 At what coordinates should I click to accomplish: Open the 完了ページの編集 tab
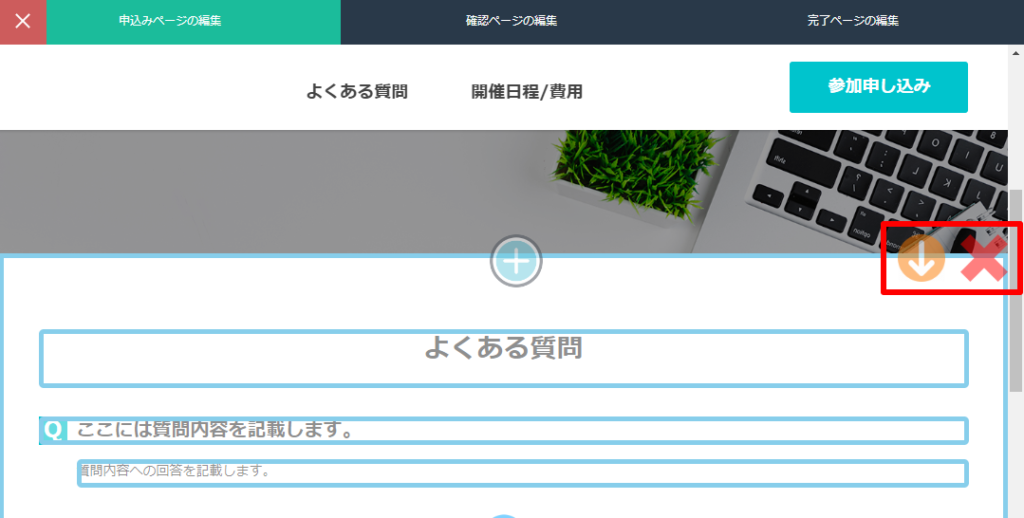[x=853, y=22]
